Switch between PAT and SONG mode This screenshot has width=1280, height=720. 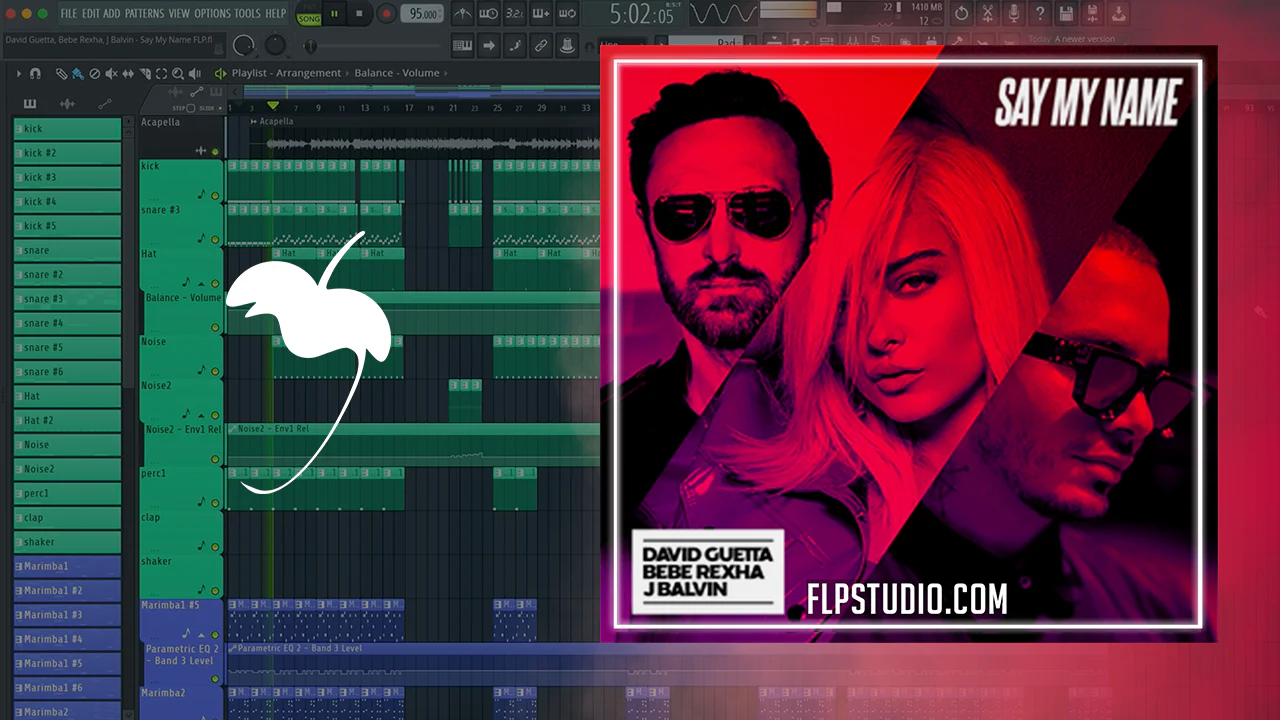[x=309, y=14]
